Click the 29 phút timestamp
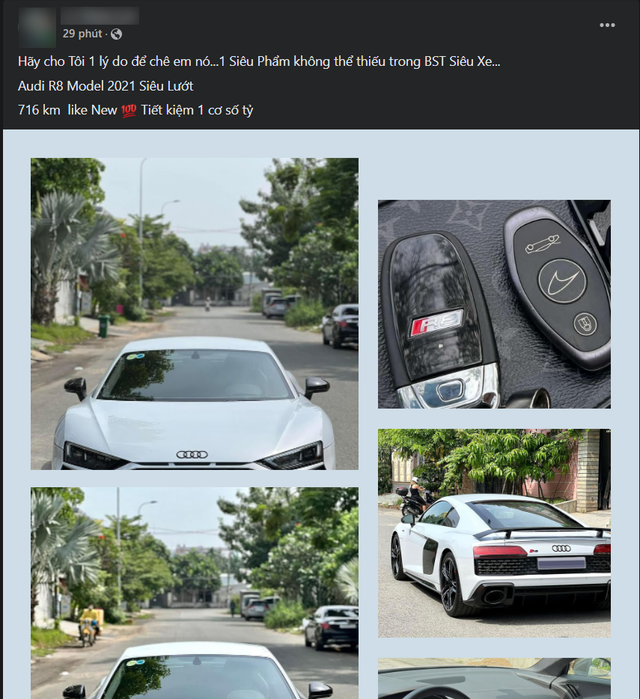The width and height of the screenshot is (640, 699). pyautogui.click(x=82, y=34)
